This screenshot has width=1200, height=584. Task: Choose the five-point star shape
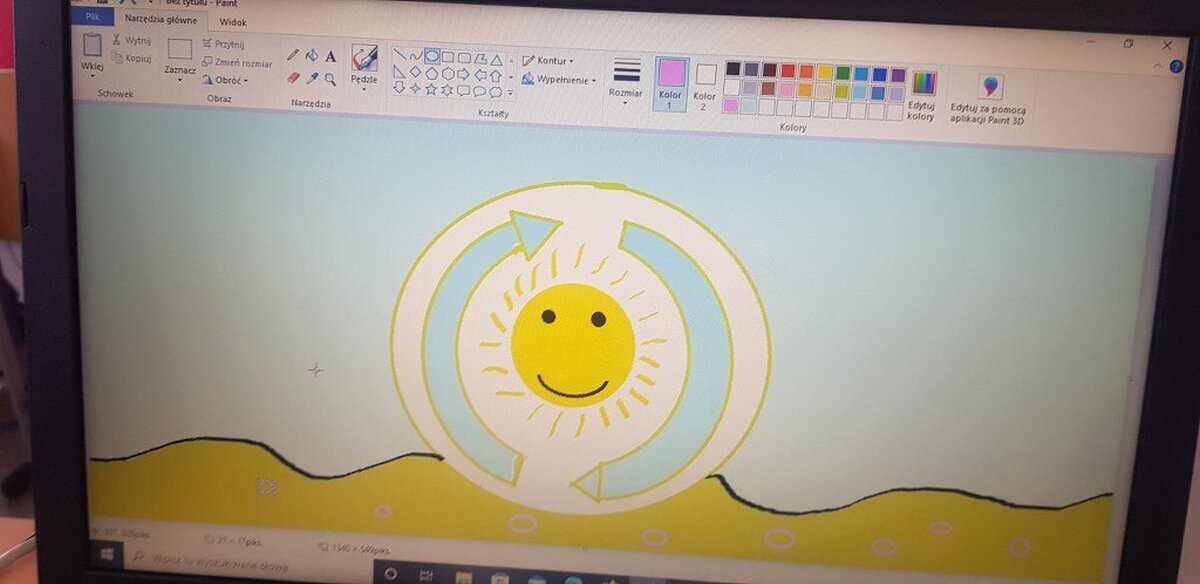point(431,89)
